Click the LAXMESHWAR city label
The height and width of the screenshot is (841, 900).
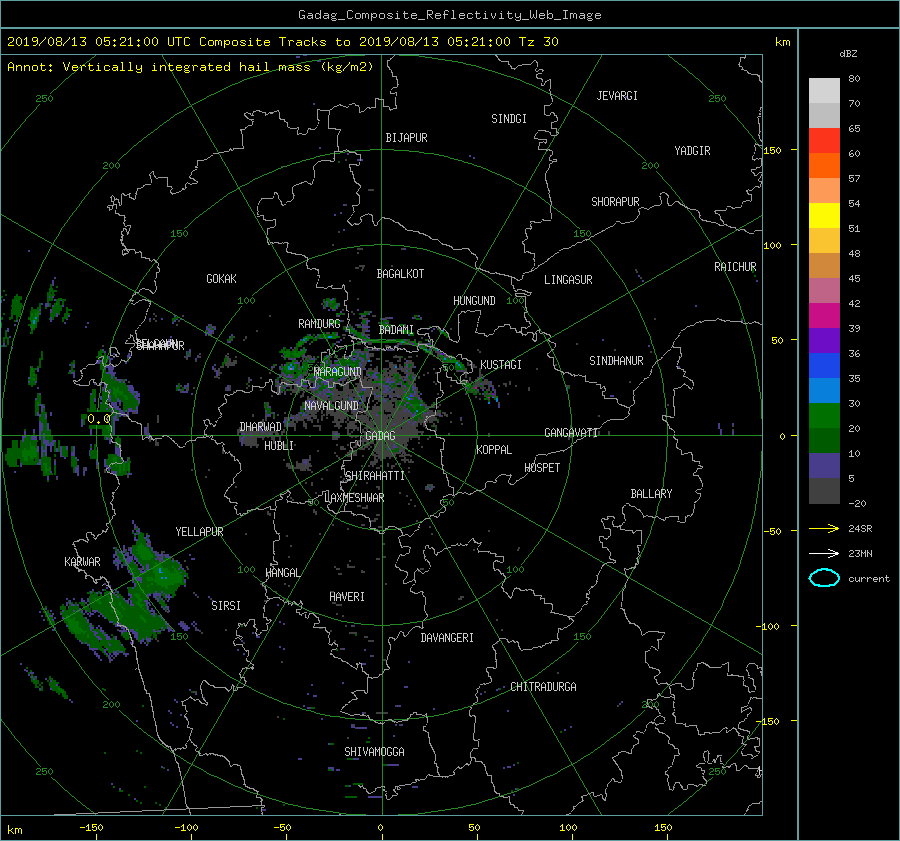tap(354, 498)
